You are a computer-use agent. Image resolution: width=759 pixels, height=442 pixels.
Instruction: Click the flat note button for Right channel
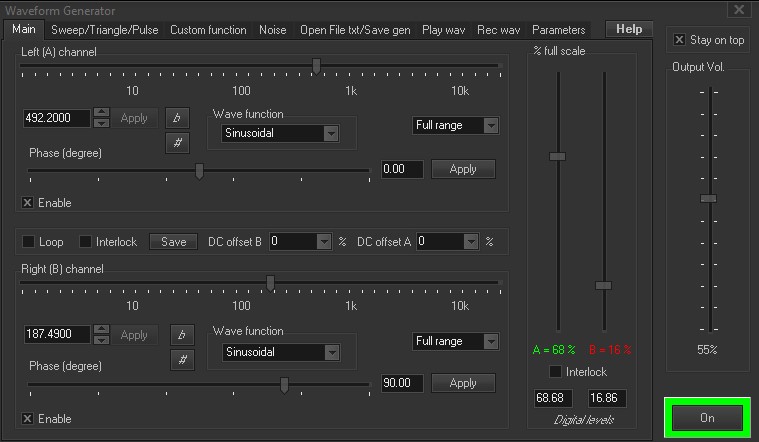[x=182, y=335]
